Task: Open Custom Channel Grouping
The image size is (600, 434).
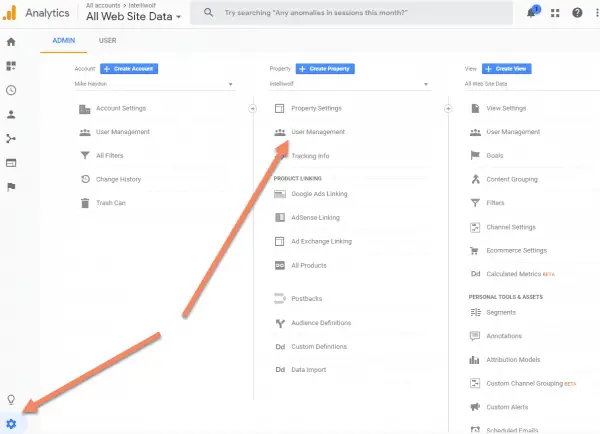Action: coord(525,383)
